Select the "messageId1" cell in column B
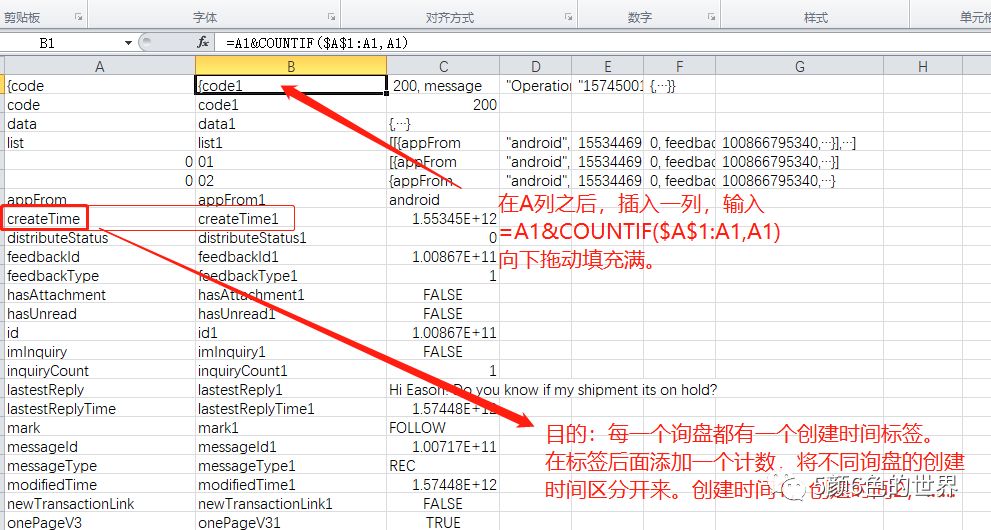 coord(291,446)
